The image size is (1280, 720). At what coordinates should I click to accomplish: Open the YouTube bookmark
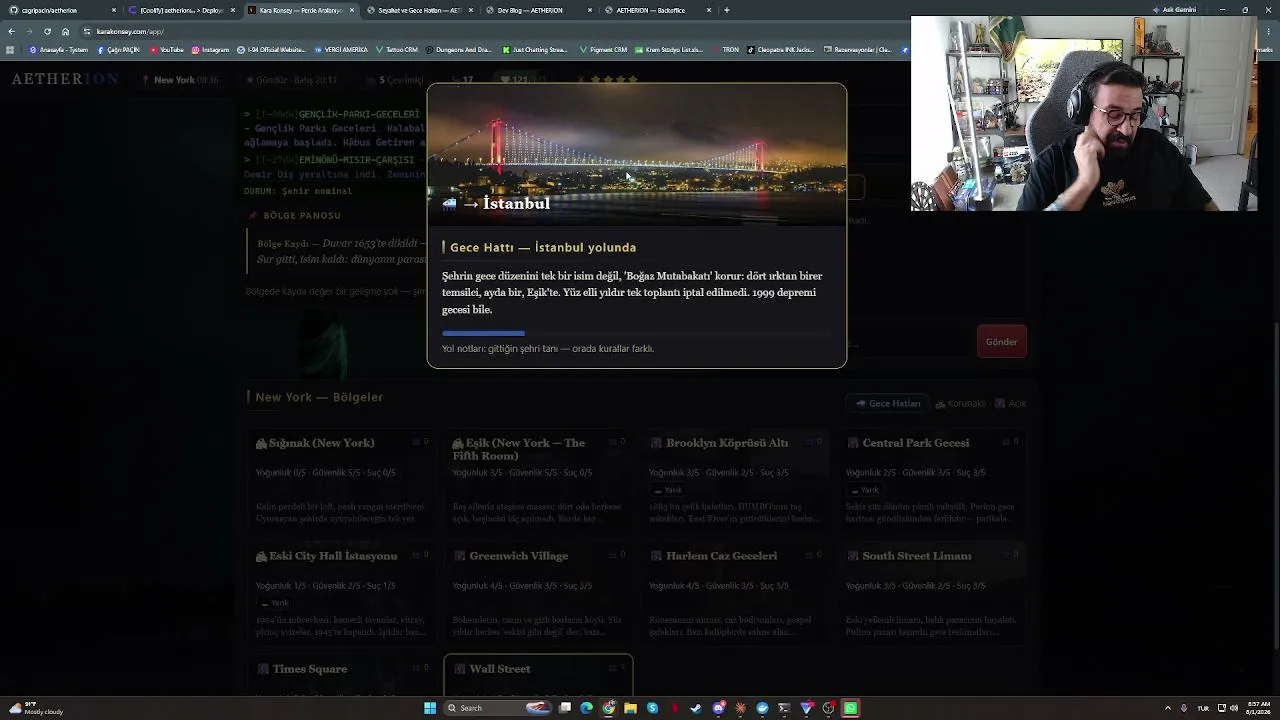tap(167, 49)
